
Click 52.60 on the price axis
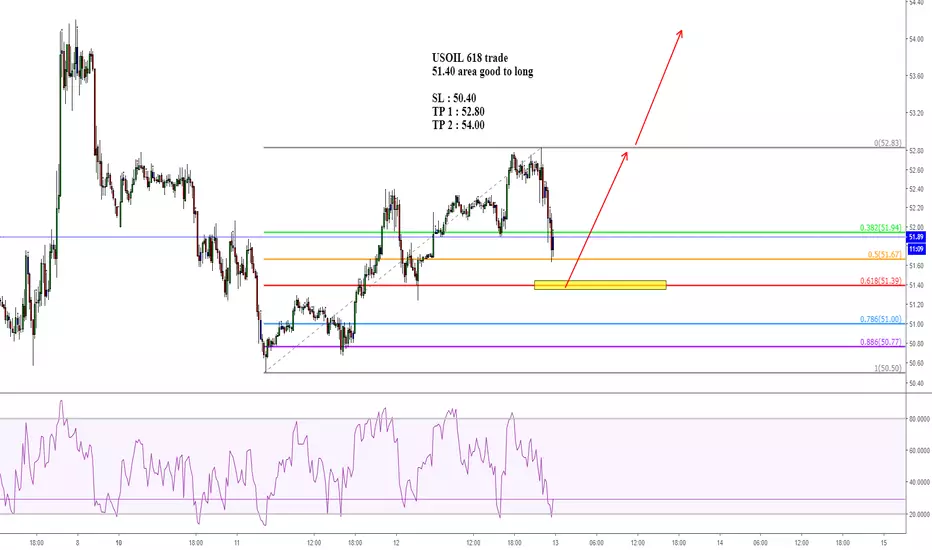pos(915,170)
